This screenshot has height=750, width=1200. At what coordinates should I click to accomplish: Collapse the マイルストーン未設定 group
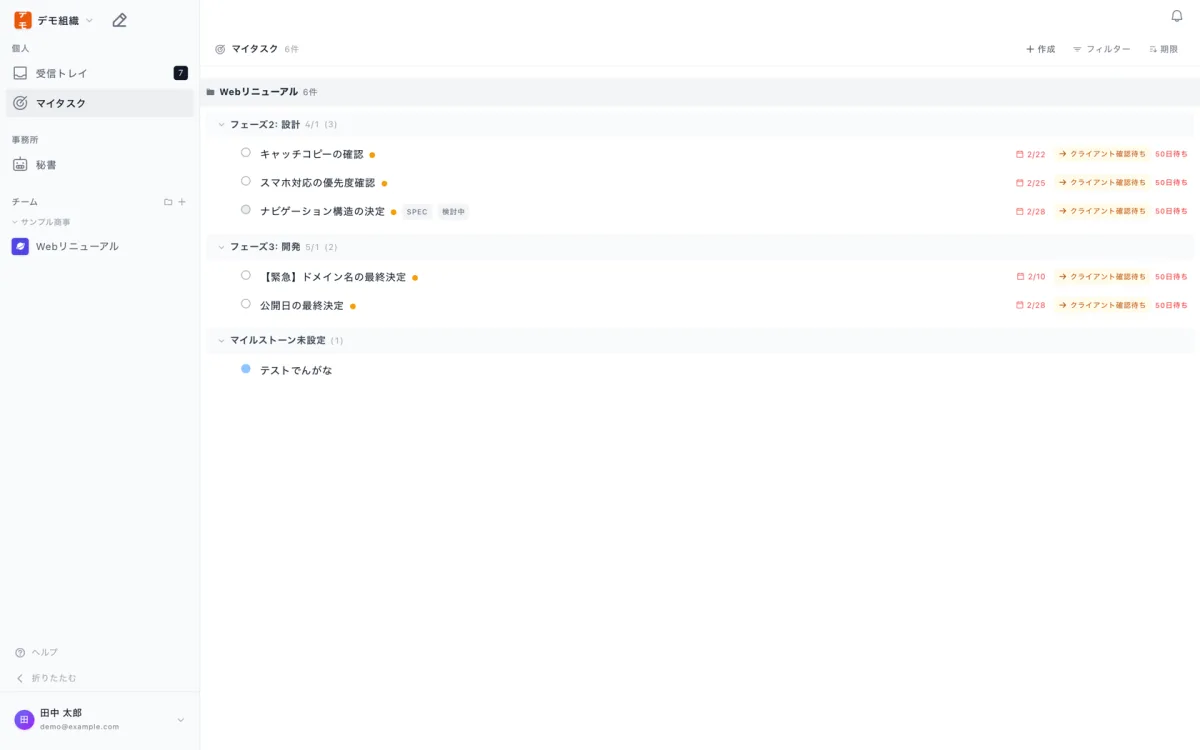point(222,341)
